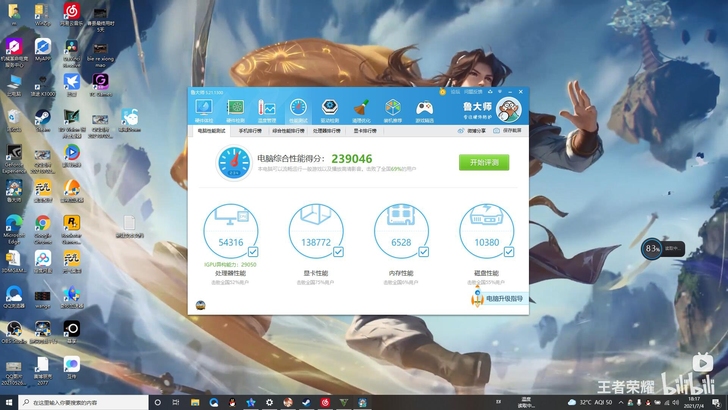Open the title bar dropdown menu arrow in Ludashi

500,92
